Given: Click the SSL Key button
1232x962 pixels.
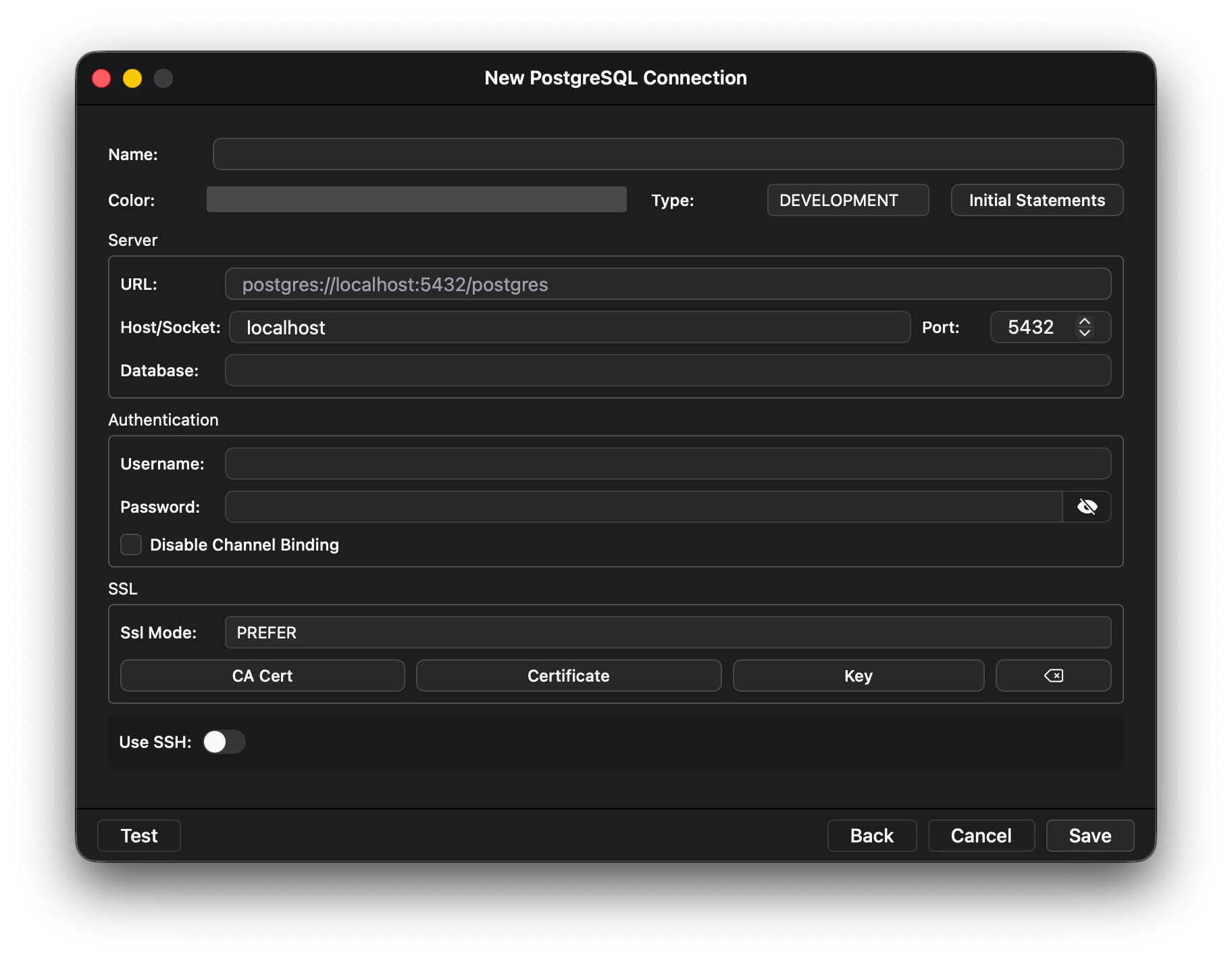Looking at the screenshot, I should pos(858,676).
